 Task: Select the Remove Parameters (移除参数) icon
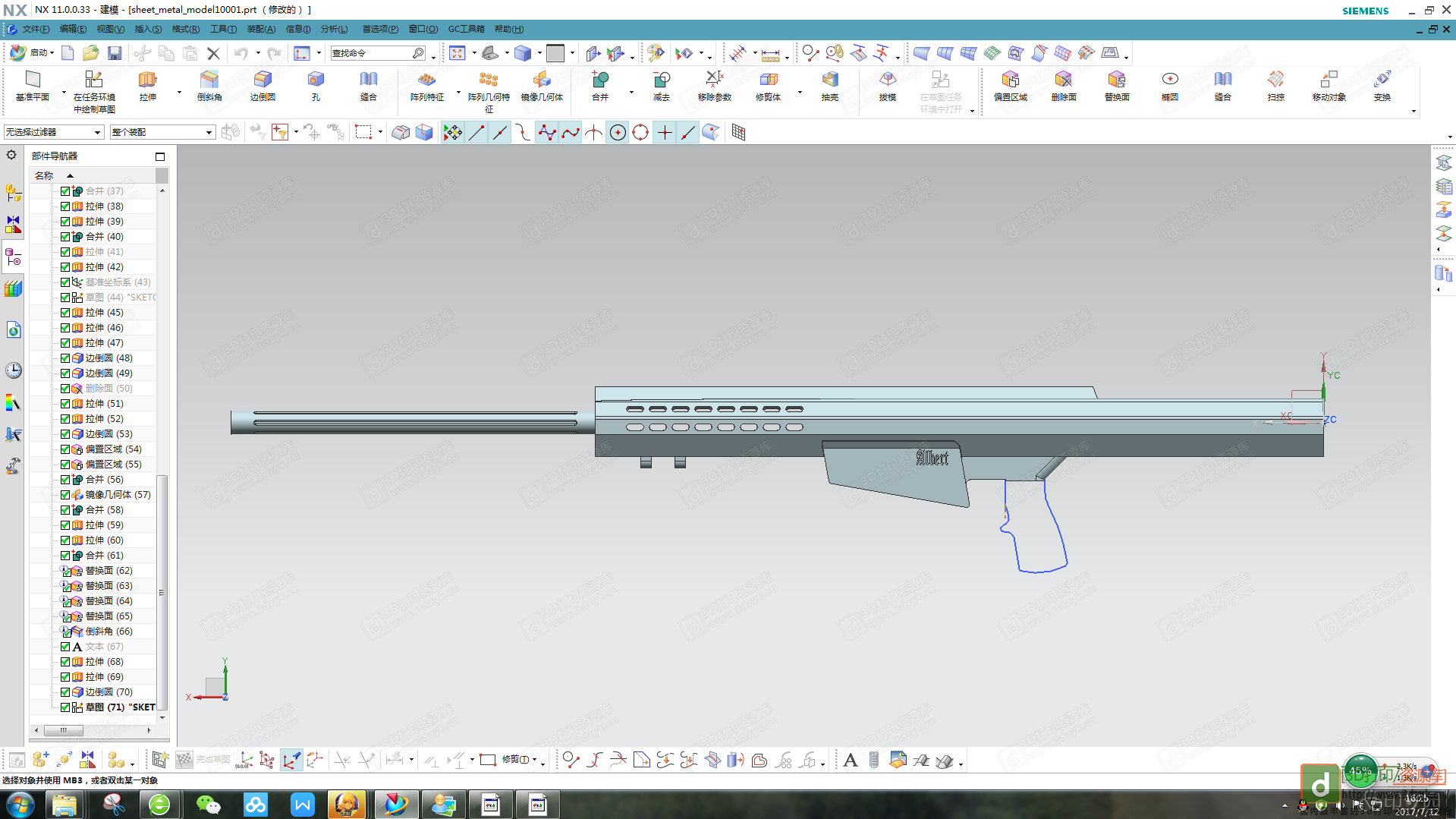tap(714, 79)
